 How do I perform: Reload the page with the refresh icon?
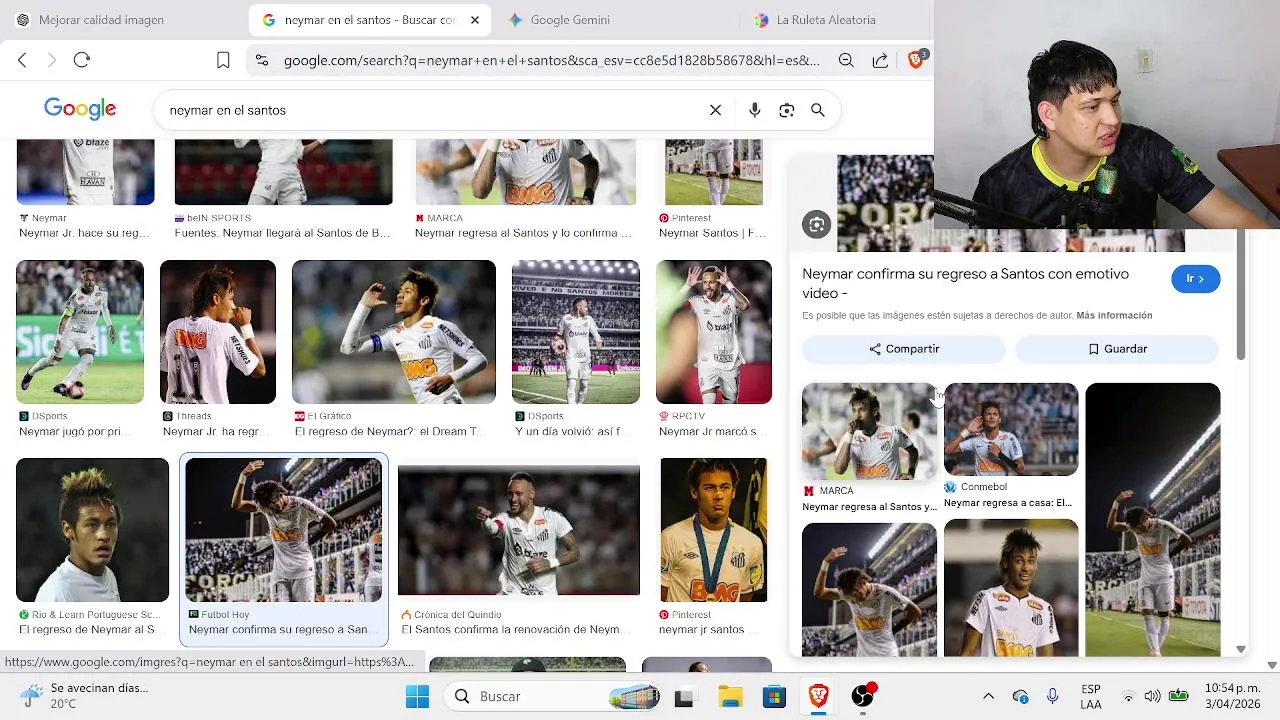tap(82, 60)
